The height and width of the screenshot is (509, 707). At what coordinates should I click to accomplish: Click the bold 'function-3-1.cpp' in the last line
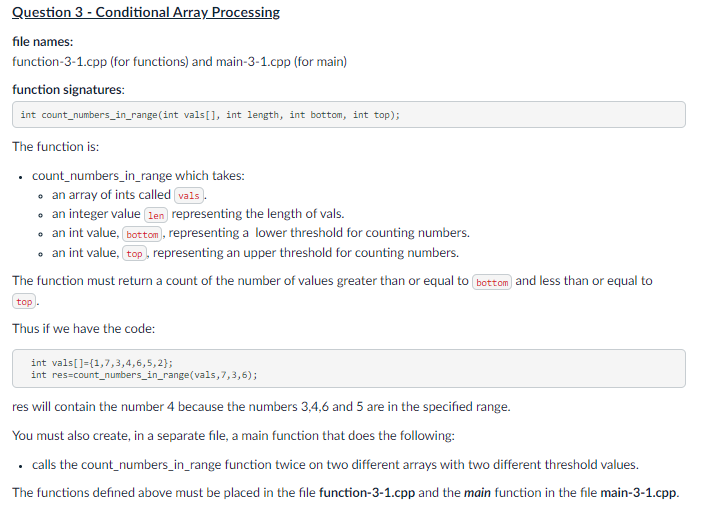tap(367, 493)
